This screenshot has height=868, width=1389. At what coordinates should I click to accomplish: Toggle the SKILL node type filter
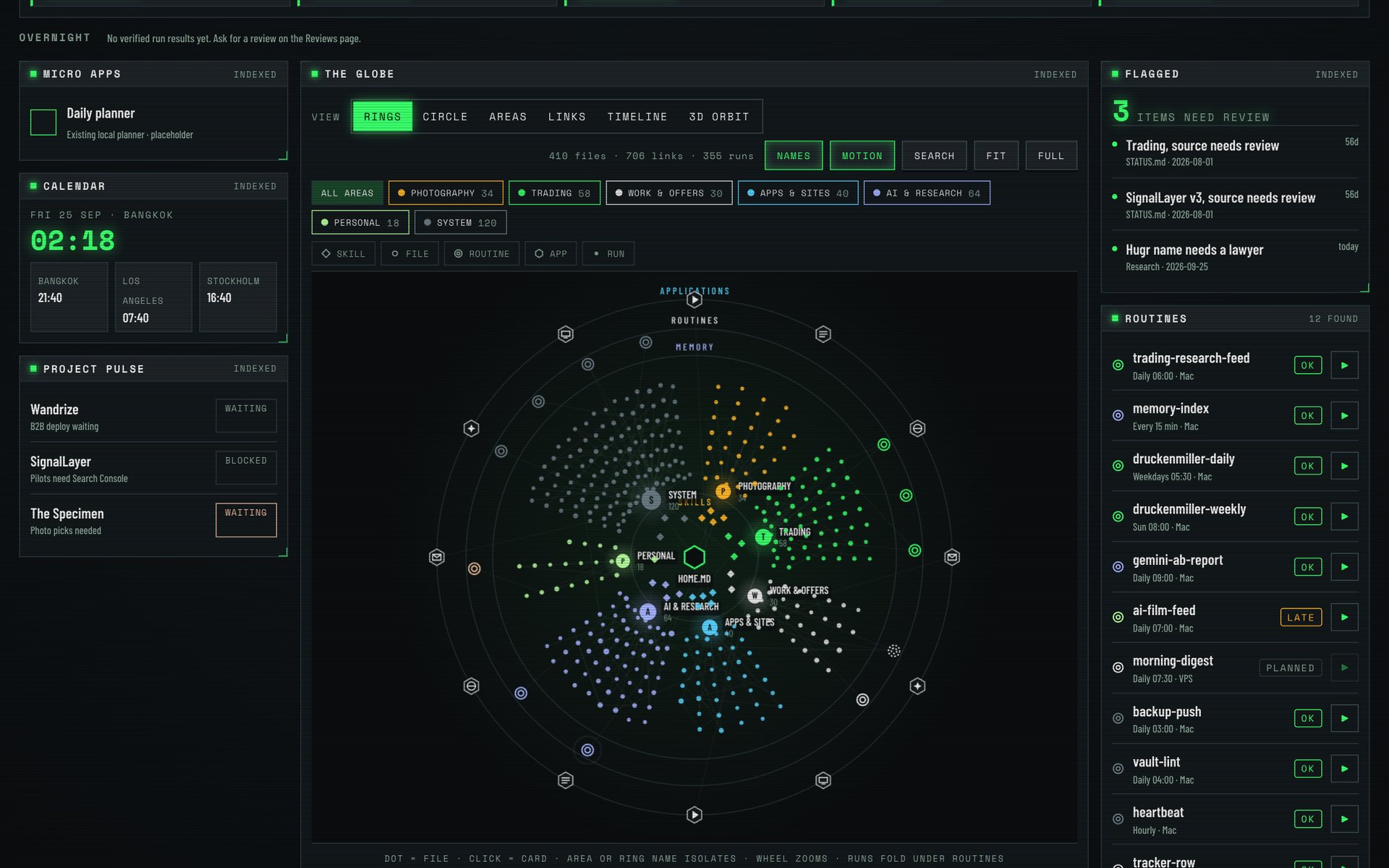(x=344, y=254)
